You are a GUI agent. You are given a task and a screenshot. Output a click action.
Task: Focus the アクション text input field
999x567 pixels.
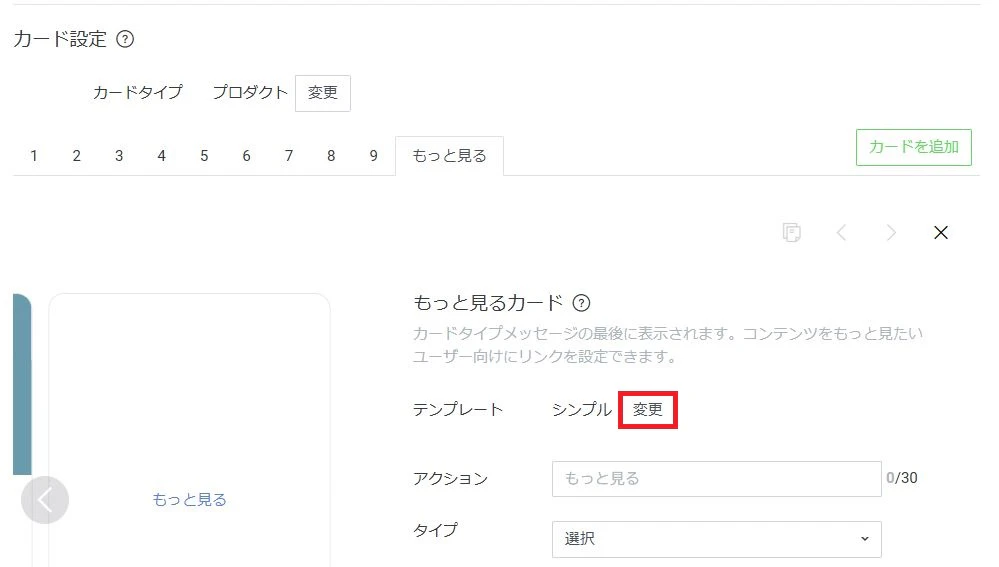717,479
